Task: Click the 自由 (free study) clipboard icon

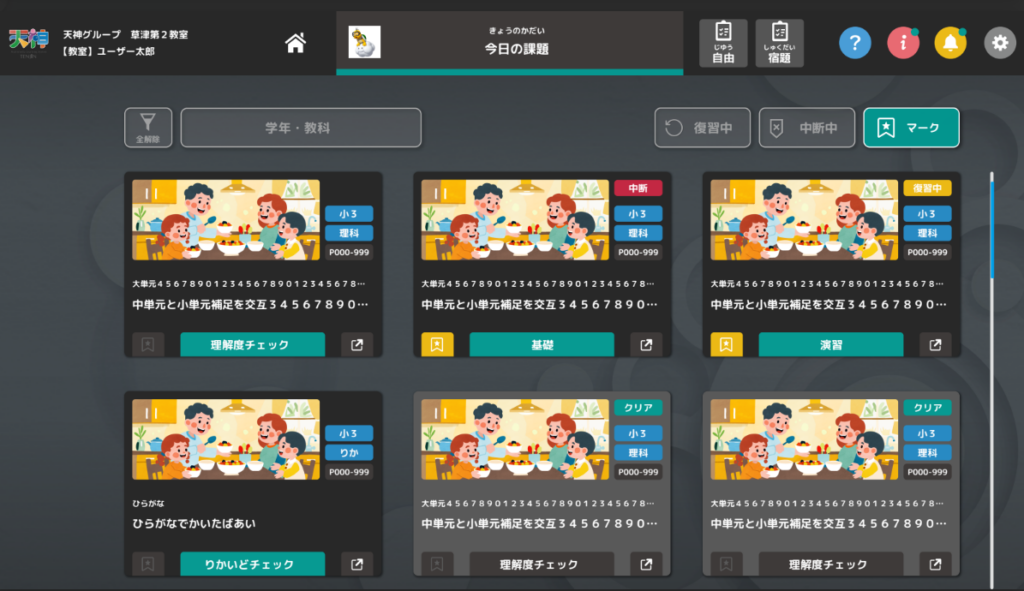Action: [722, 42]
